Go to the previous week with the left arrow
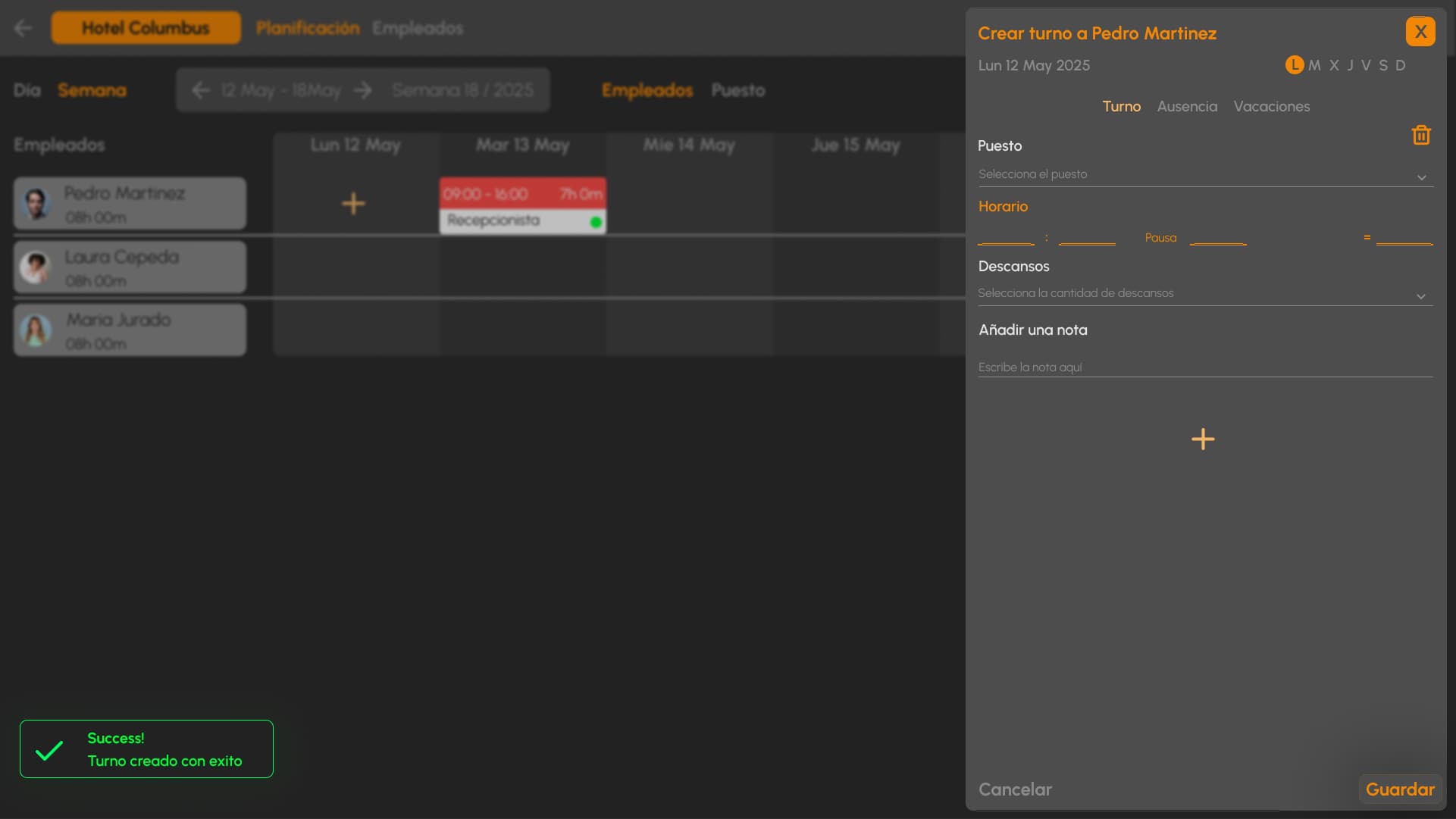1456x819 pixels. click(x=199, y=90)
